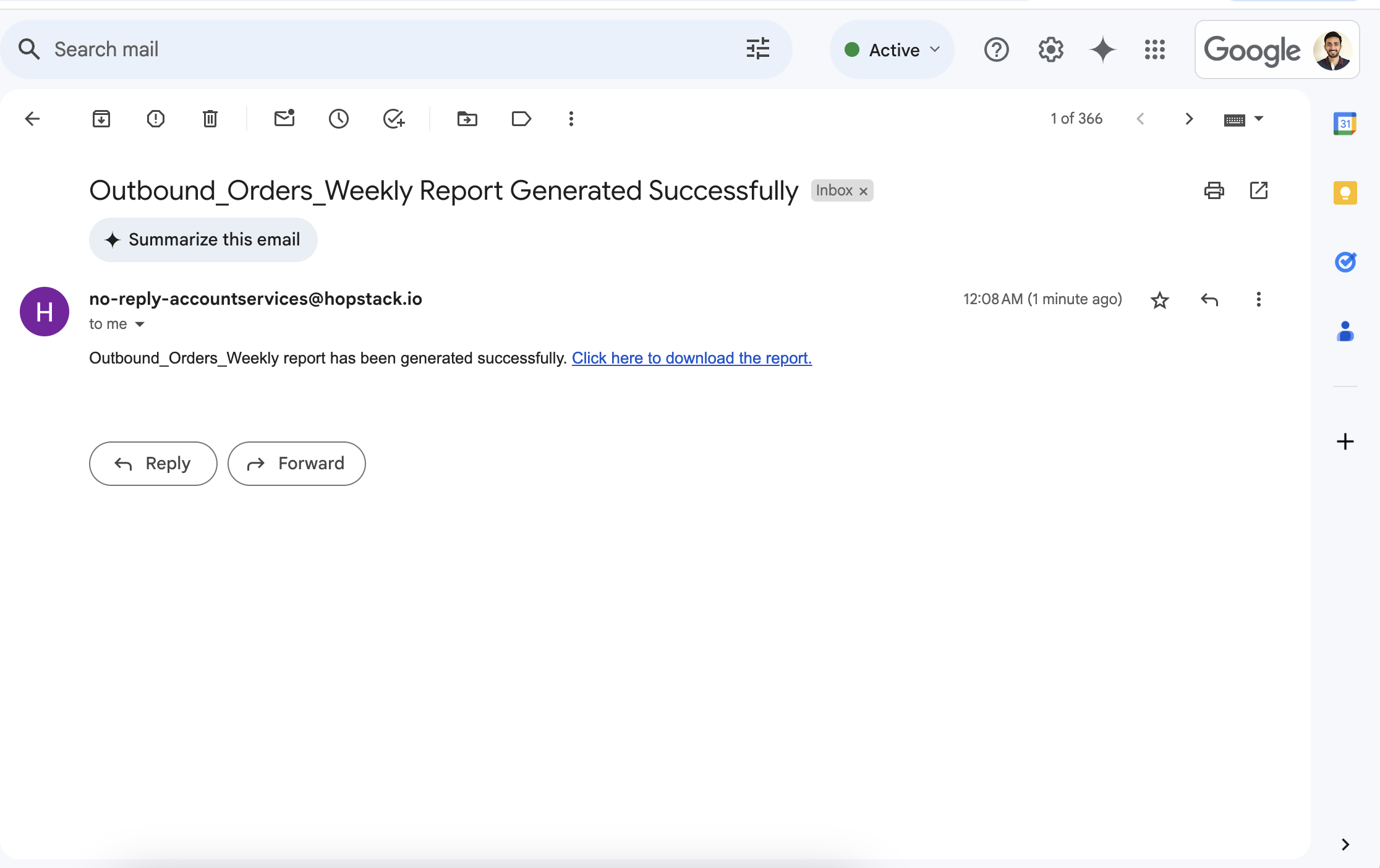The width and height of the screenshot is (1380, 868).
Task: Open input tools keyboard dropdown
Action: tap(1259, 119)
